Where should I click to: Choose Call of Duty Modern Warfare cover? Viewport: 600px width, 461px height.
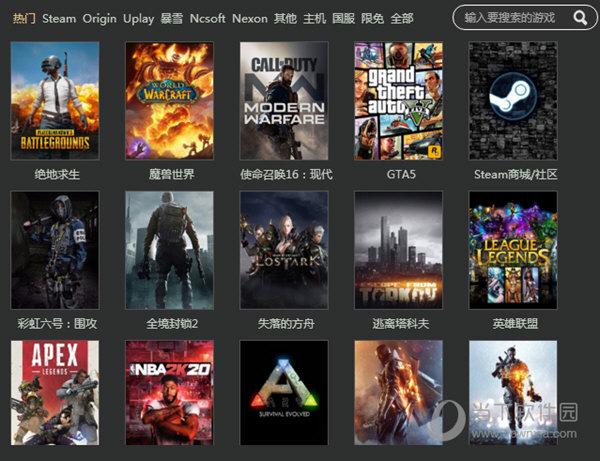(x=284, y=101)
